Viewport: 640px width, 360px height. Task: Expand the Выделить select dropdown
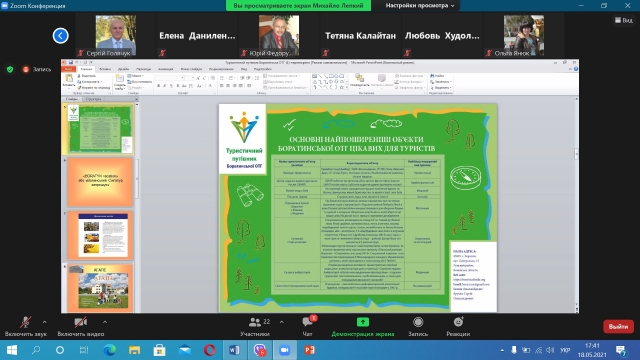point(441,87)
